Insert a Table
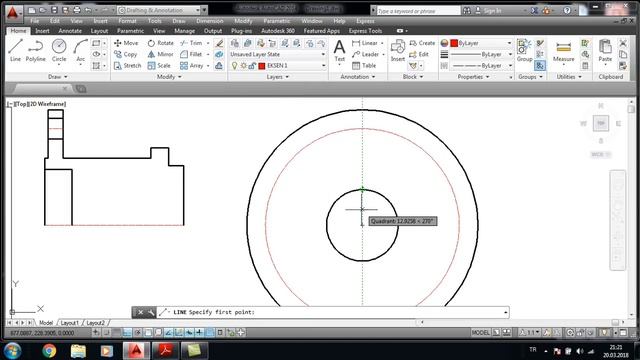 coord(364,65)
